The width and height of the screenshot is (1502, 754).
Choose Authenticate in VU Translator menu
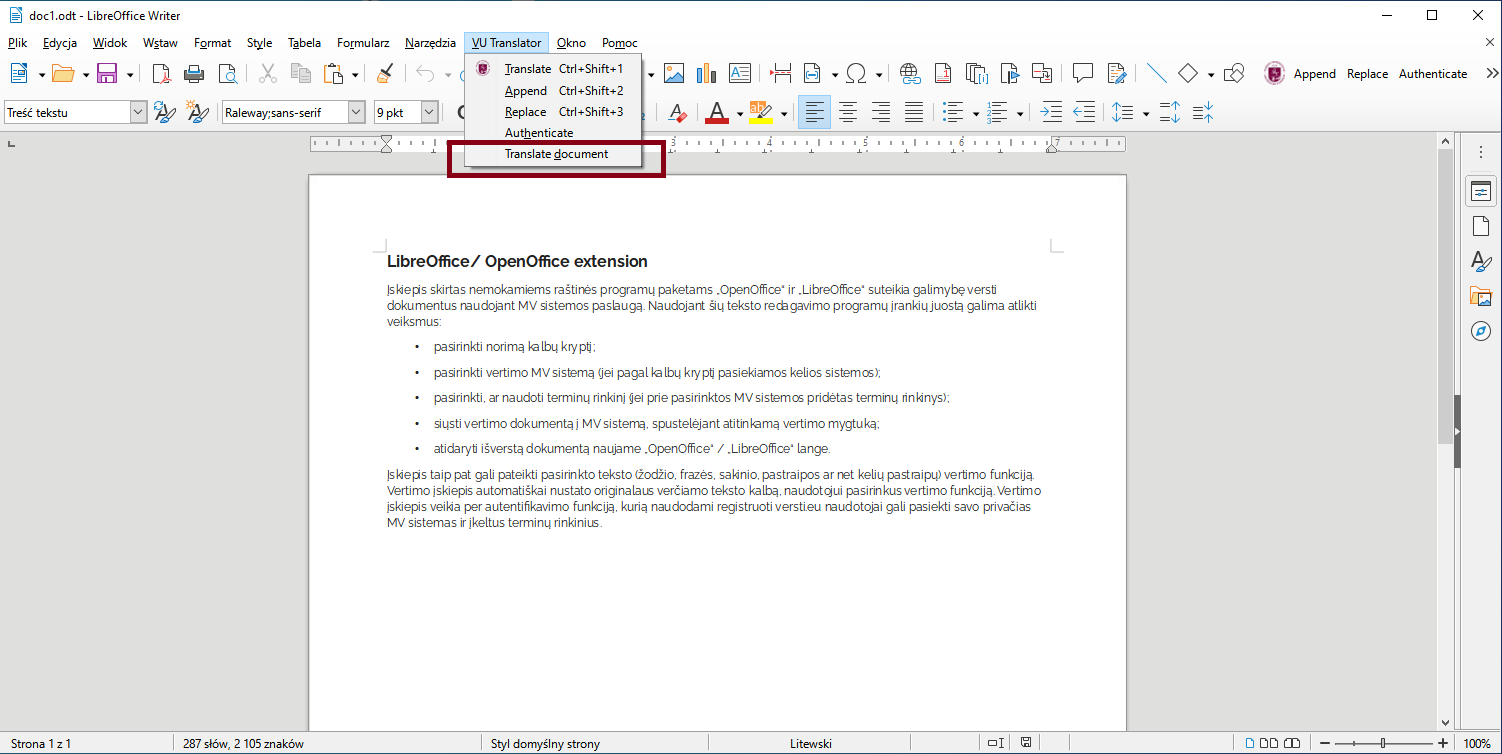coord(554,133)
